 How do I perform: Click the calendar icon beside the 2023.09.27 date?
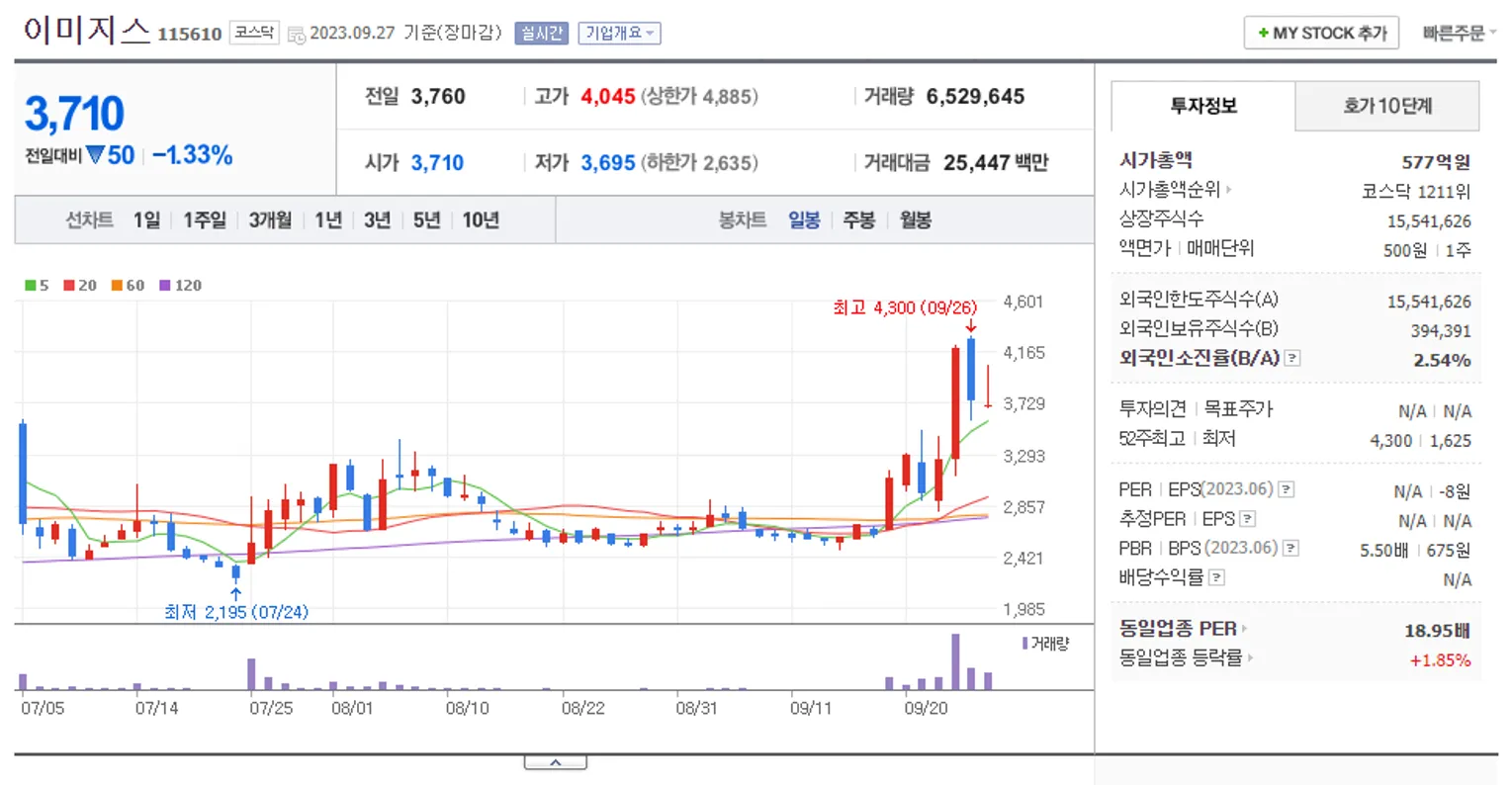point(296,35)
